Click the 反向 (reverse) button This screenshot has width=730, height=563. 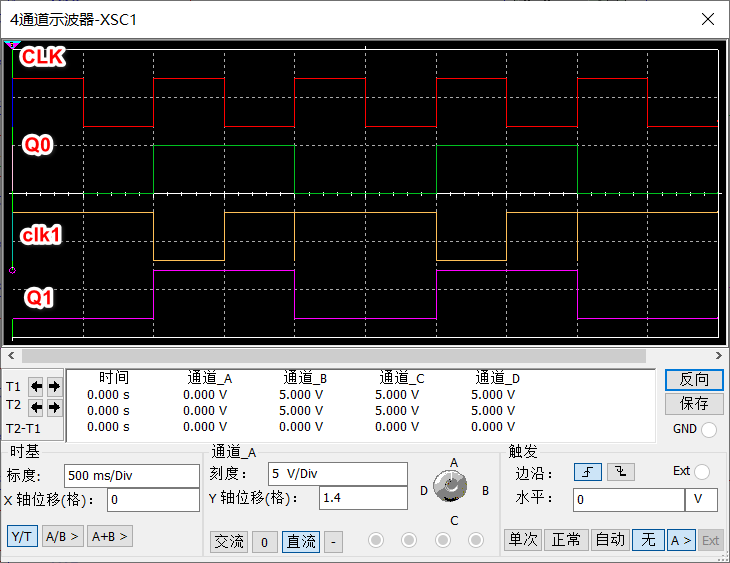click(x=694, y=380)
